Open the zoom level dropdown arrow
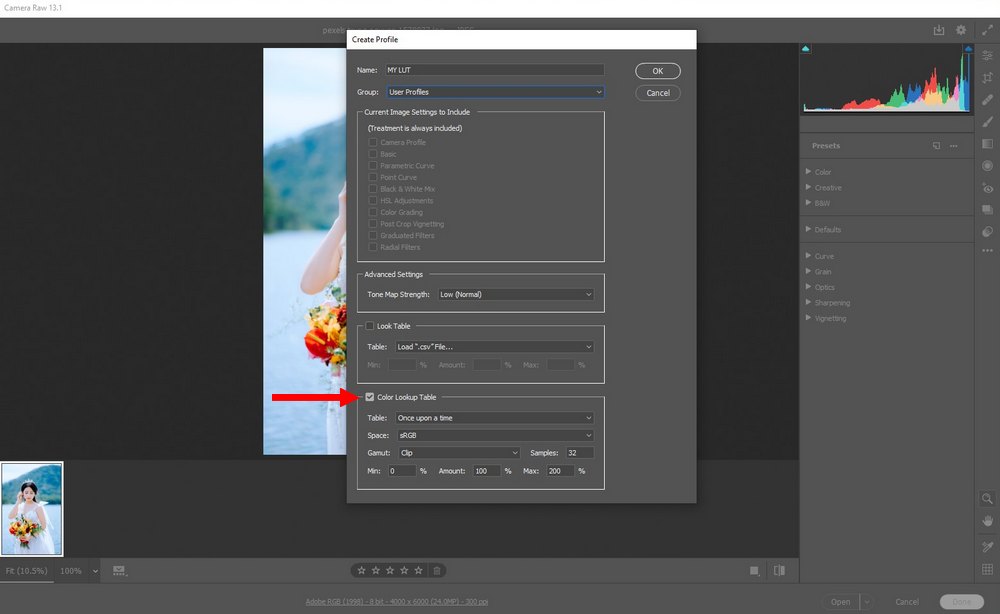The image size is (1000, 614). coord(95,571)
